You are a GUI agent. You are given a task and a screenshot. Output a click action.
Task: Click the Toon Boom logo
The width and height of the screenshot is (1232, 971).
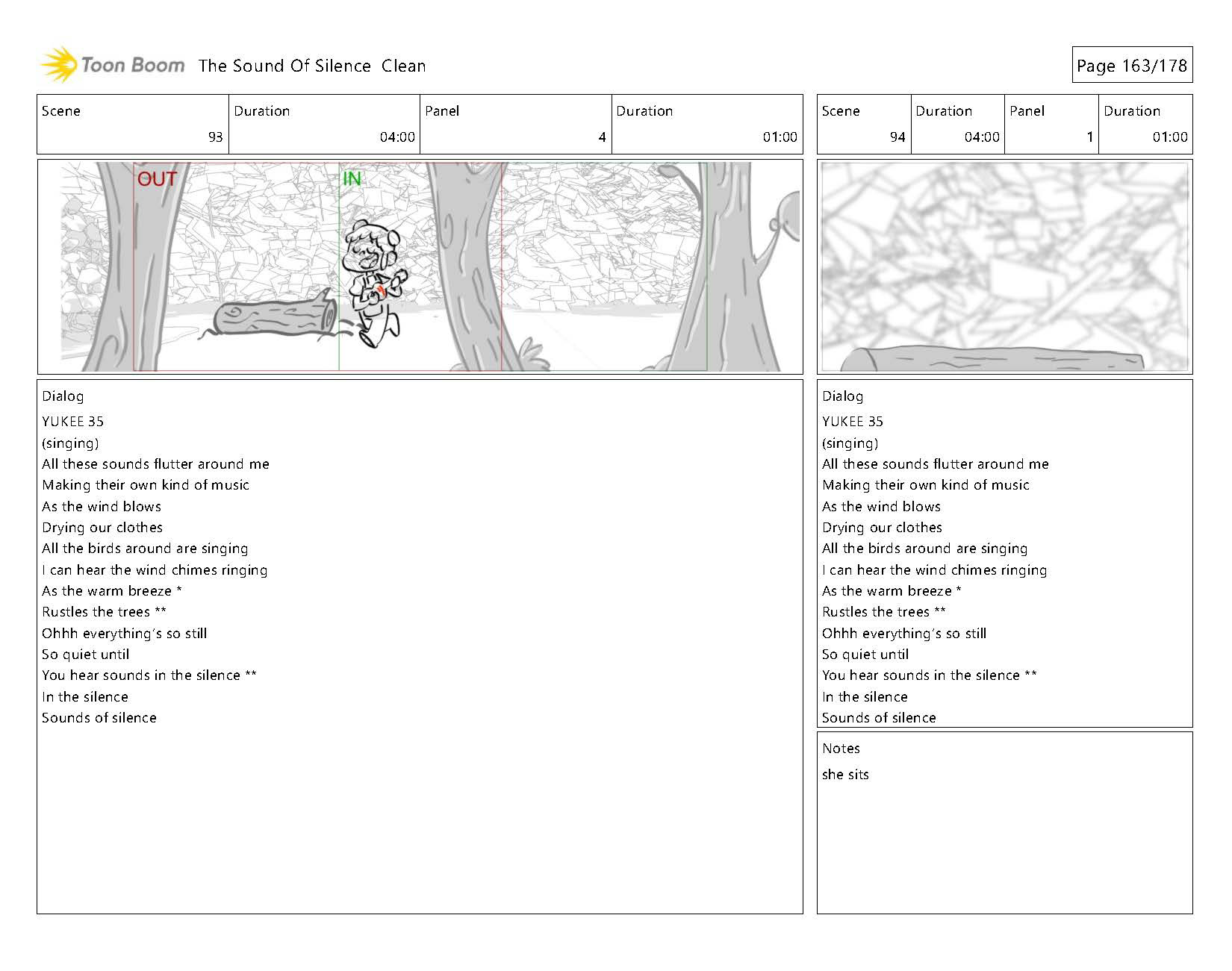[112, 65]
